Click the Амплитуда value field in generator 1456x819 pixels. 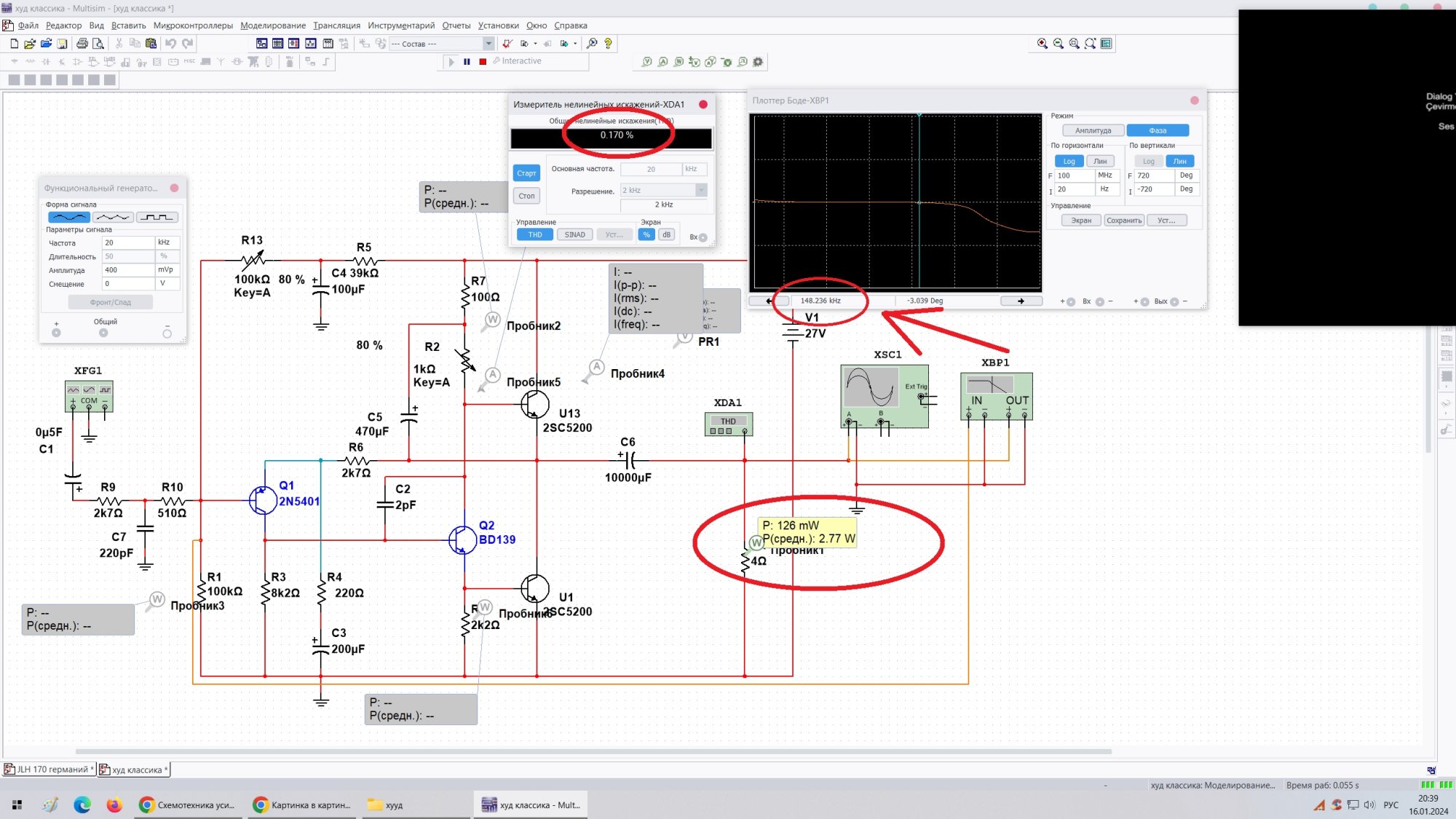pos(128,270)
